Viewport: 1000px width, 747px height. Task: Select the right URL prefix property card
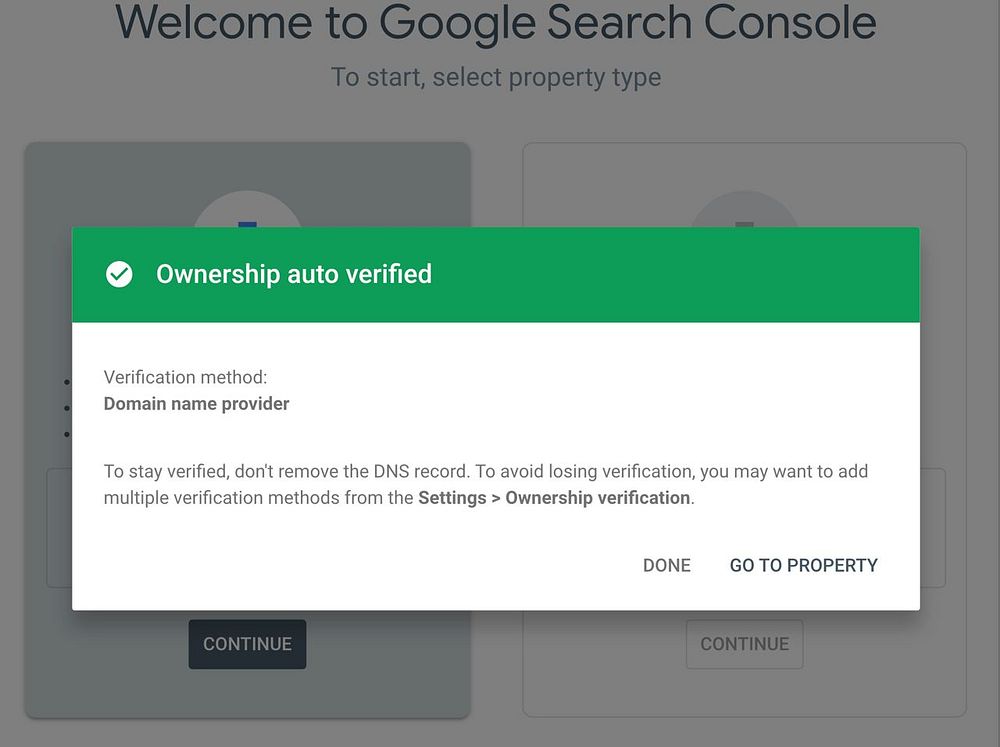pos(744,690)
